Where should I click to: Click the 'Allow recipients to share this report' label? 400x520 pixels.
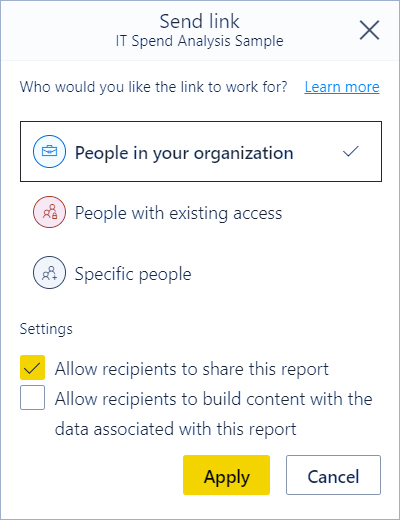pos(192,369)
